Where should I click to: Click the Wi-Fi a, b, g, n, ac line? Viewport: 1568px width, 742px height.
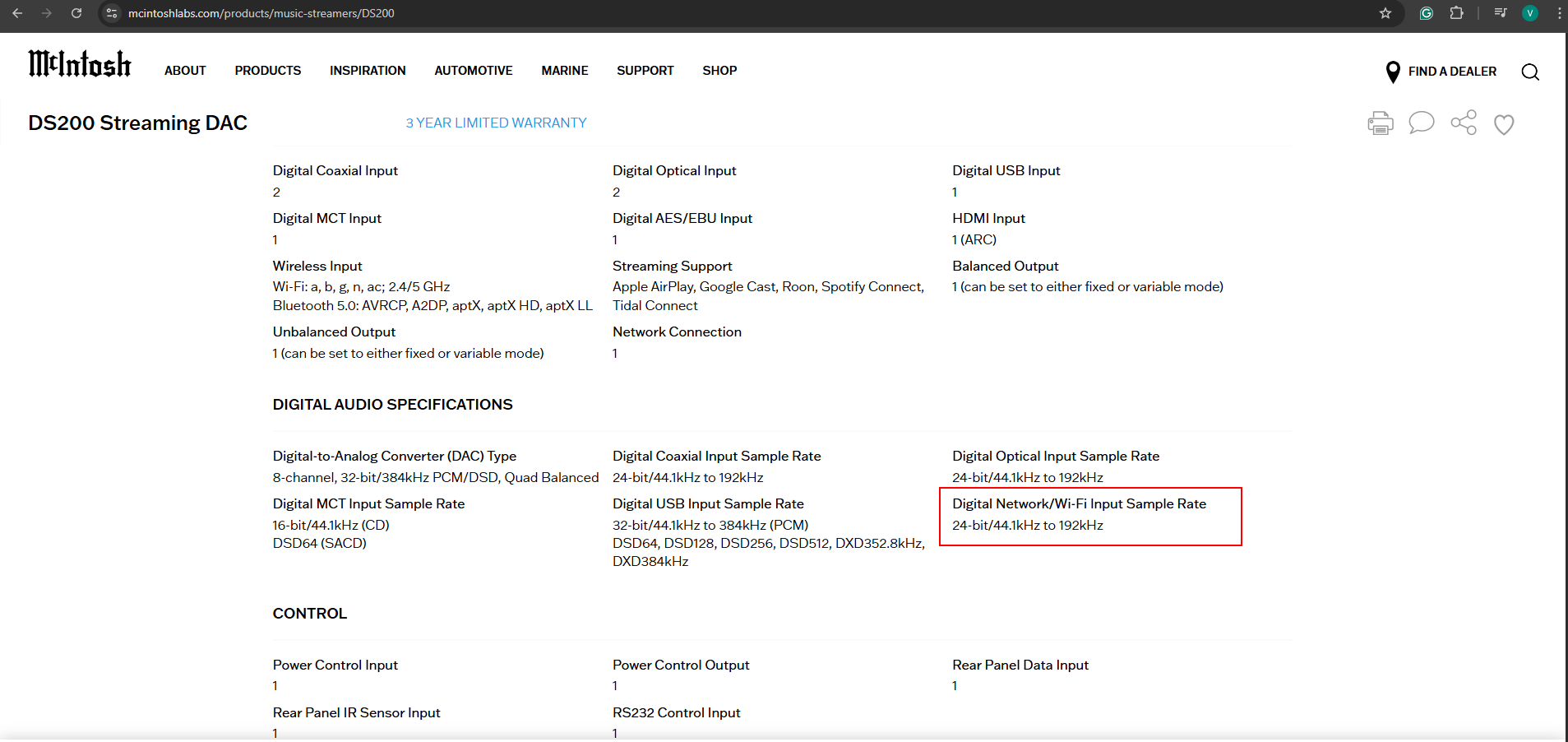pos(362,287)
